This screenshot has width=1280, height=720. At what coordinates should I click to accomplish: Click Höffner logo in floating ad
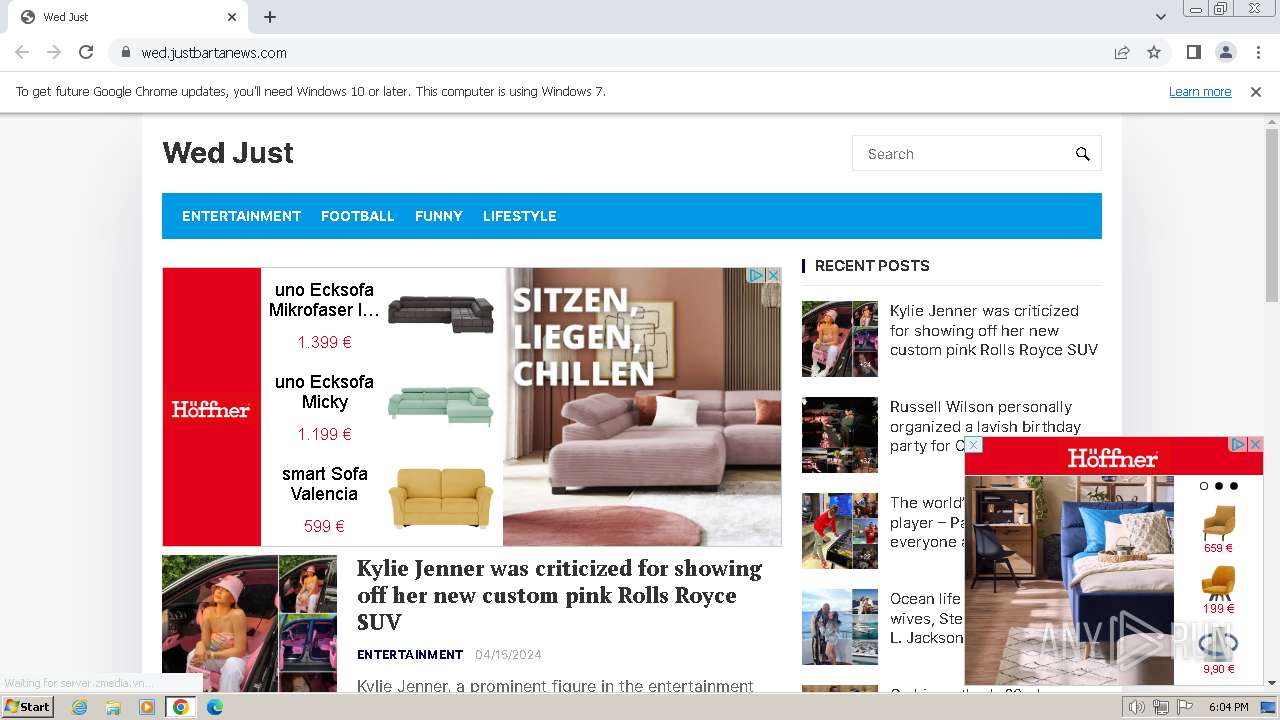1112,458
